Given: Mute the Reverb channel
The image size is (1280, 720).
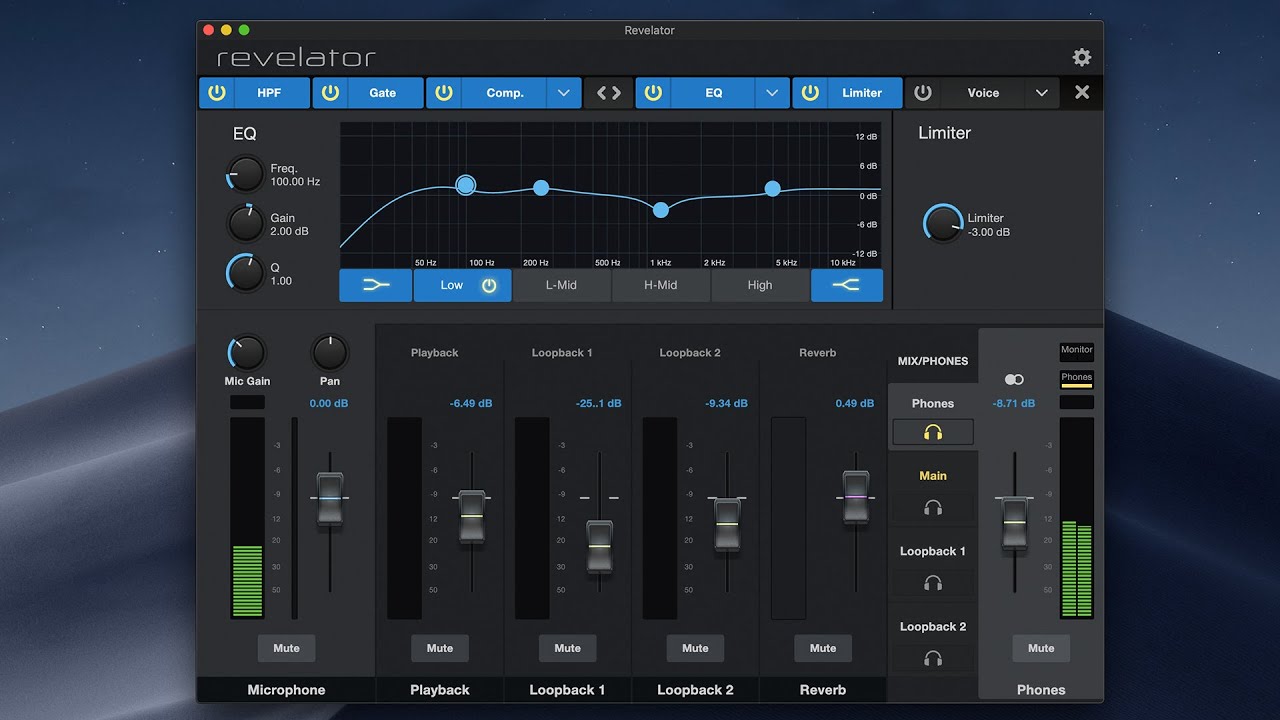Looking at the screenshot, I should [x=823, y=648].
